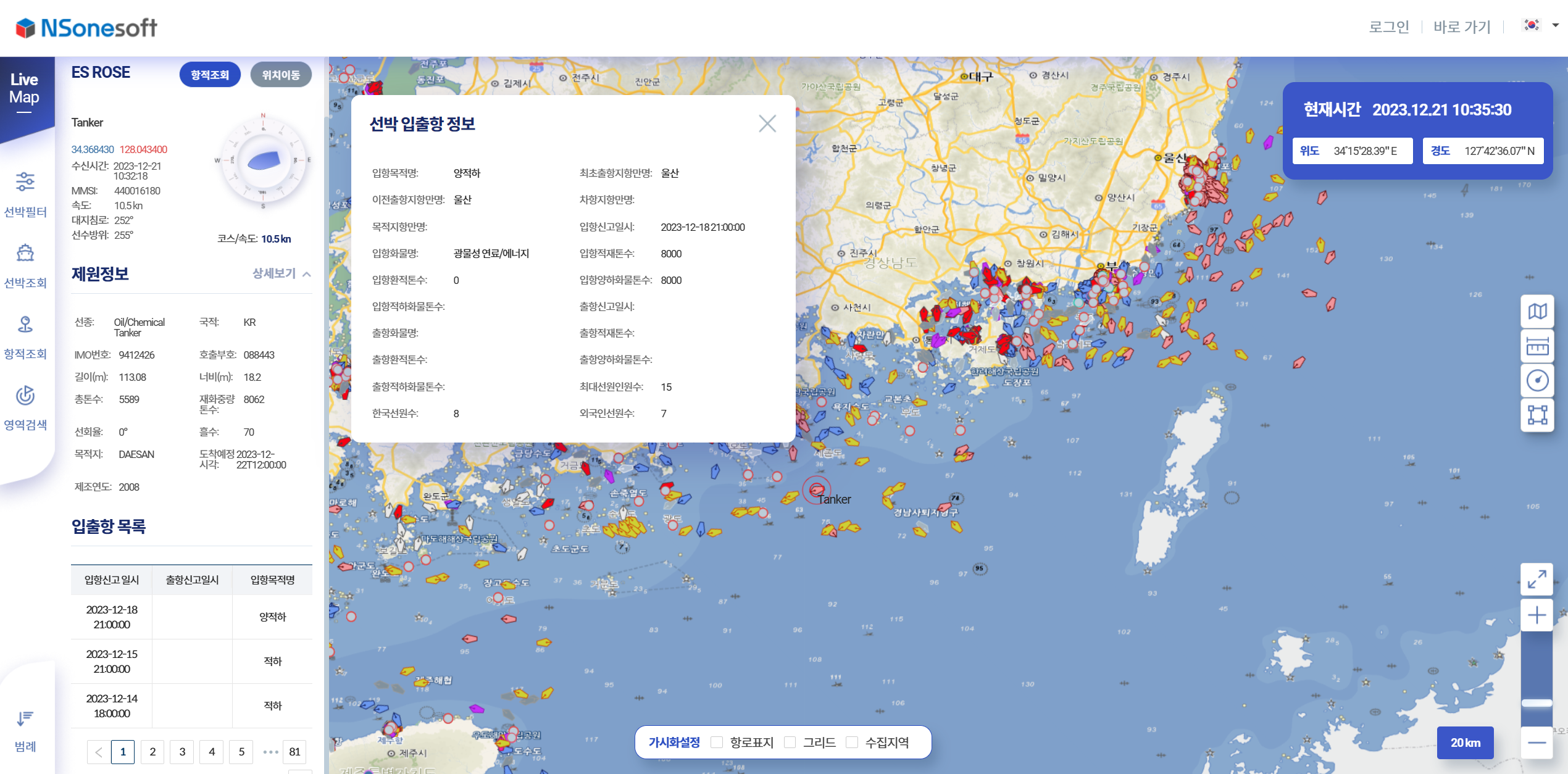Select the compass bearing tool

pyautogui.click(x=1537, y=380)
